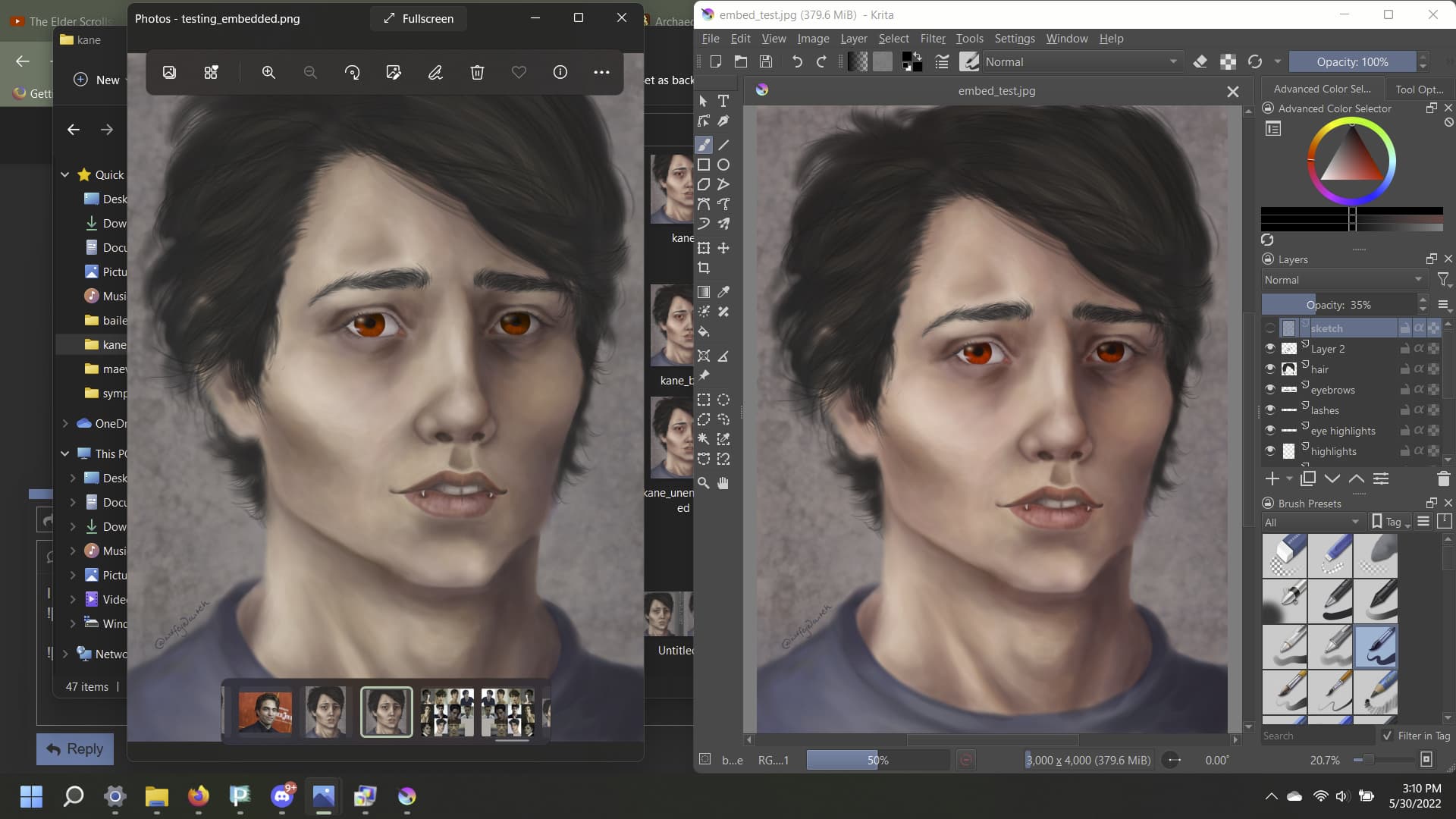Select the Crop tool in Krita
This screenshot has height=819, width=1456.
(x=704, y=268)
